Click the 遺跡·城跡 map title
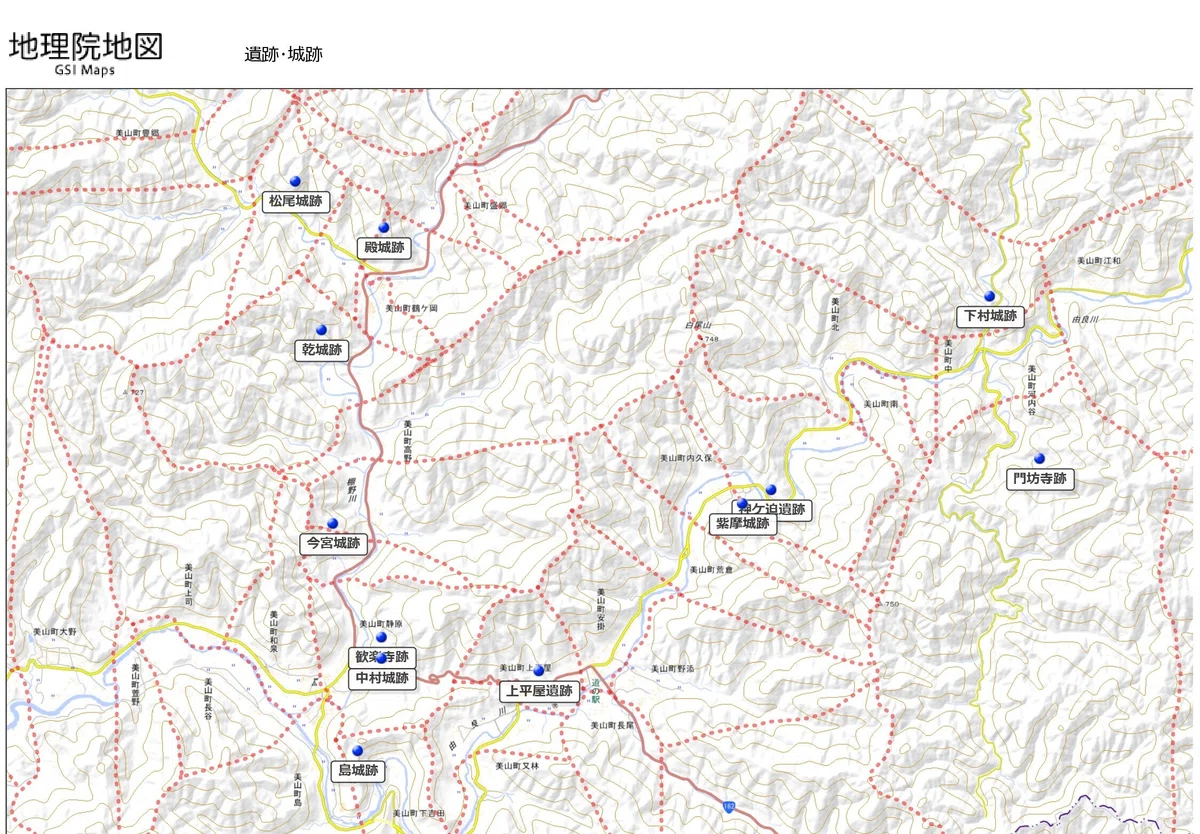Image resolution: width=1200 pixels, height=834 pixels. [283, 54]
